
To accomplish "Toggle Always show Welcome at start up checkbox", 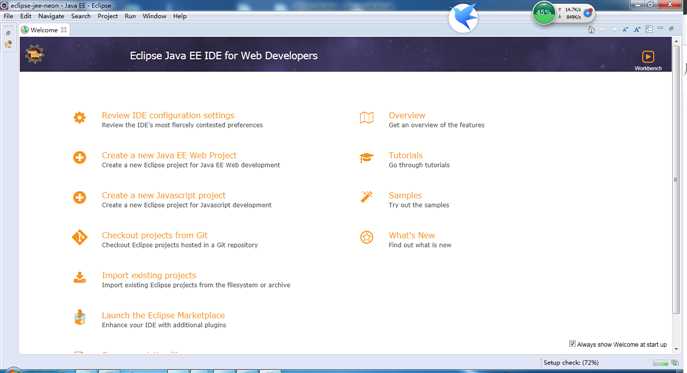I will pyautogui.click(x=572, y=344).
